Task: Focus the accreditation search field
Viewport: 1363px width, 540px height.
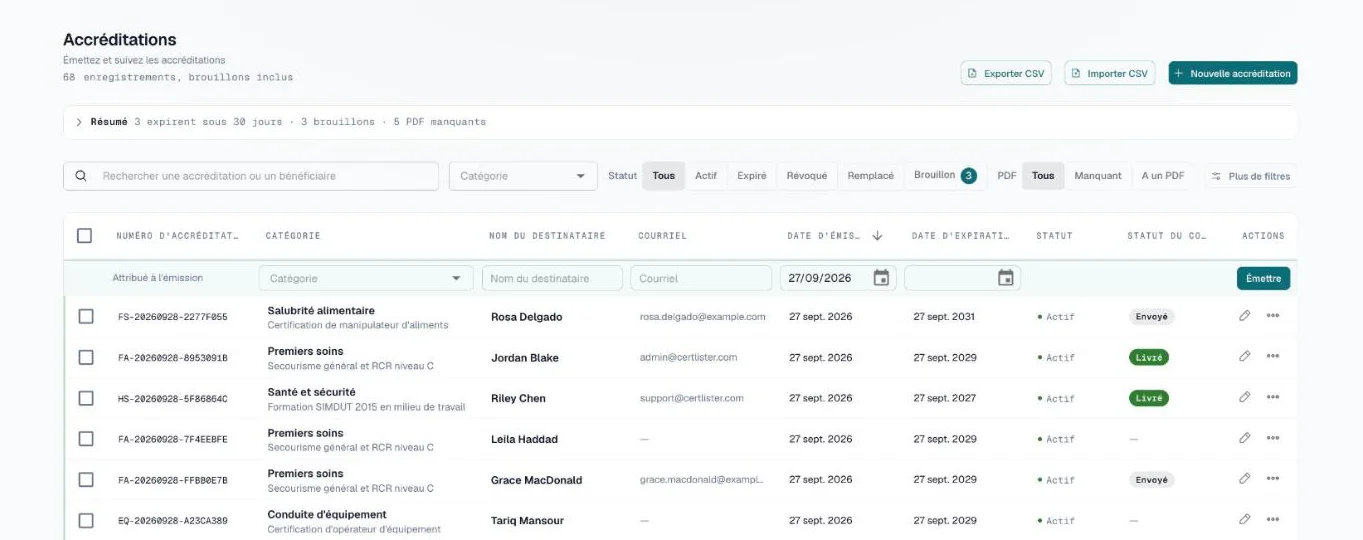Action: (x=251, y=176)
